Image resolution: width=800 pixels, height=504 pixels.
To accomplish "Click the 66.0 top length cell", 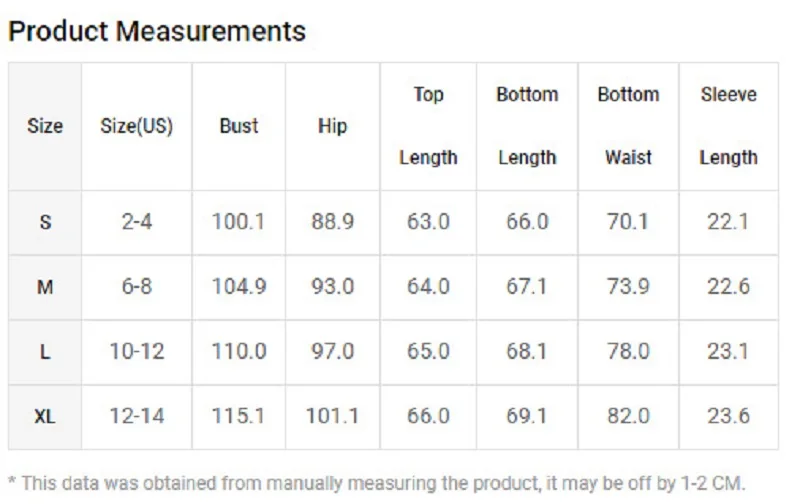I will click(x=428, y=416).
